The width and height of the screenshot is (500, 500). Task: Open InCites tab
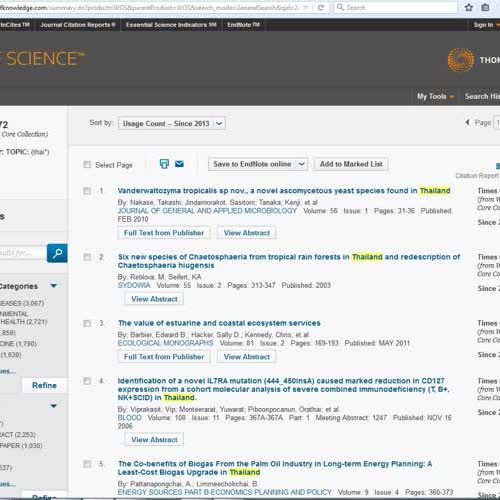point(15,25)
